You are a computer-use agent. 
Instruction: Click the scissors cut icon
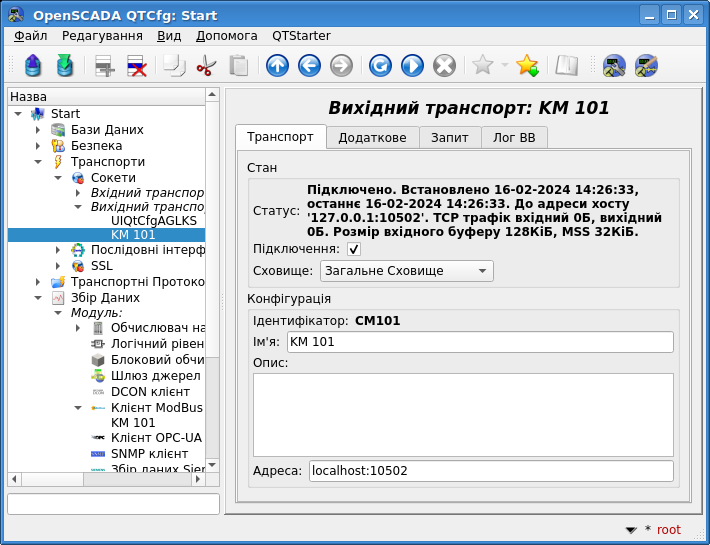coord(206,66)
